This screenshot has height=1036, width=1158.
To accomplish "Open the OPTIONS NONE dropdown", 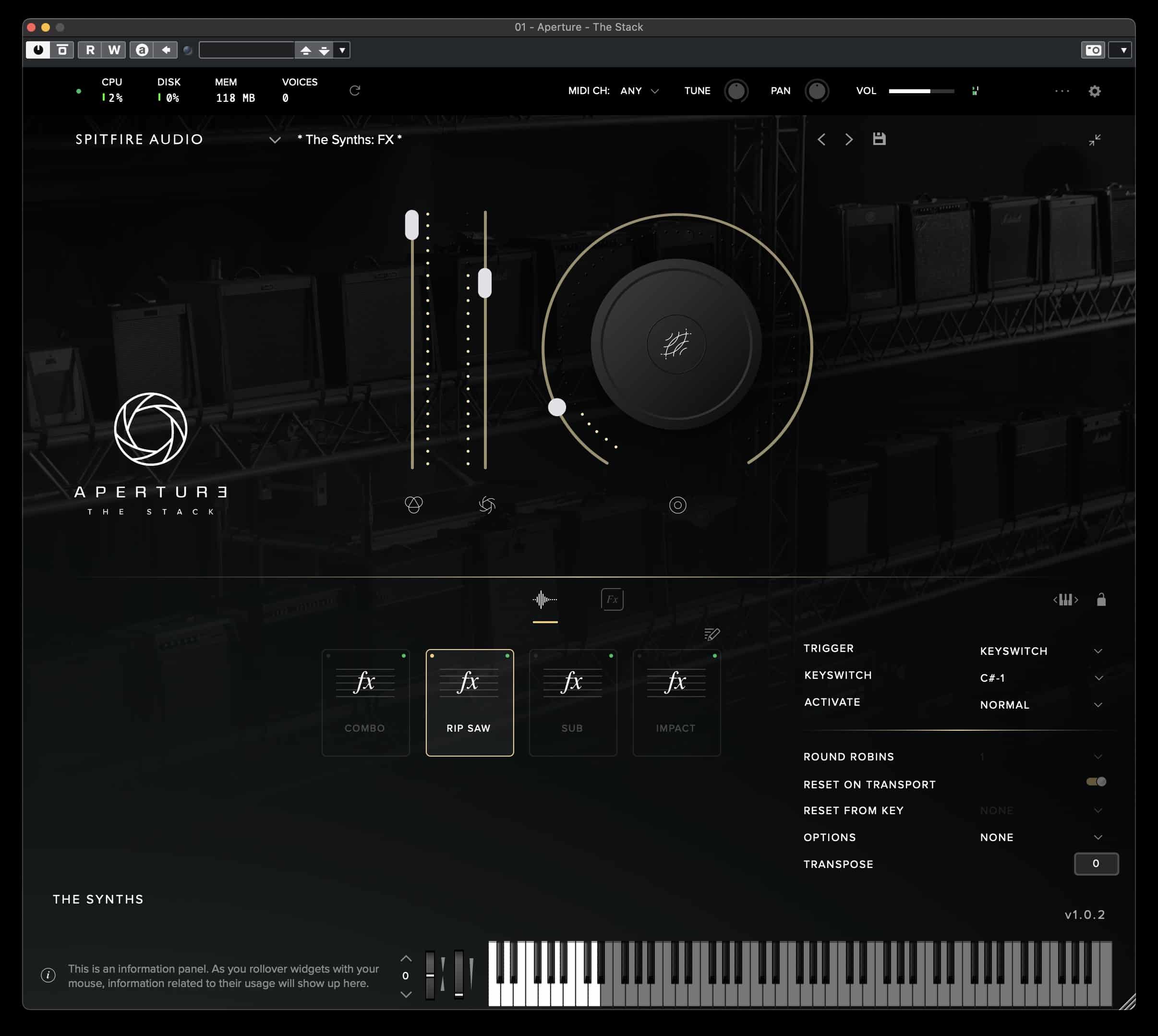I will [x=1041, y=837].
